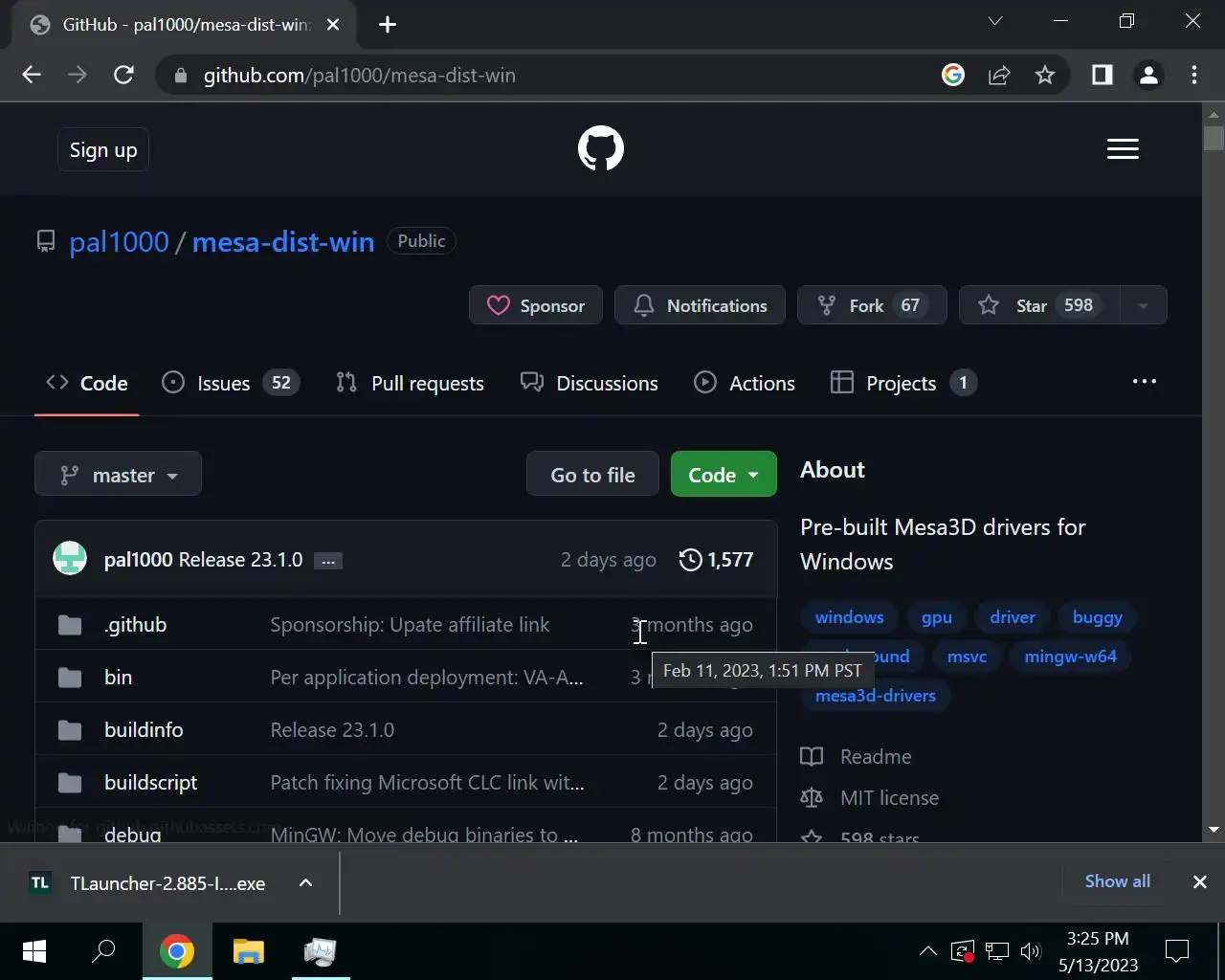Click the driver topic tag

[1013, 617]
